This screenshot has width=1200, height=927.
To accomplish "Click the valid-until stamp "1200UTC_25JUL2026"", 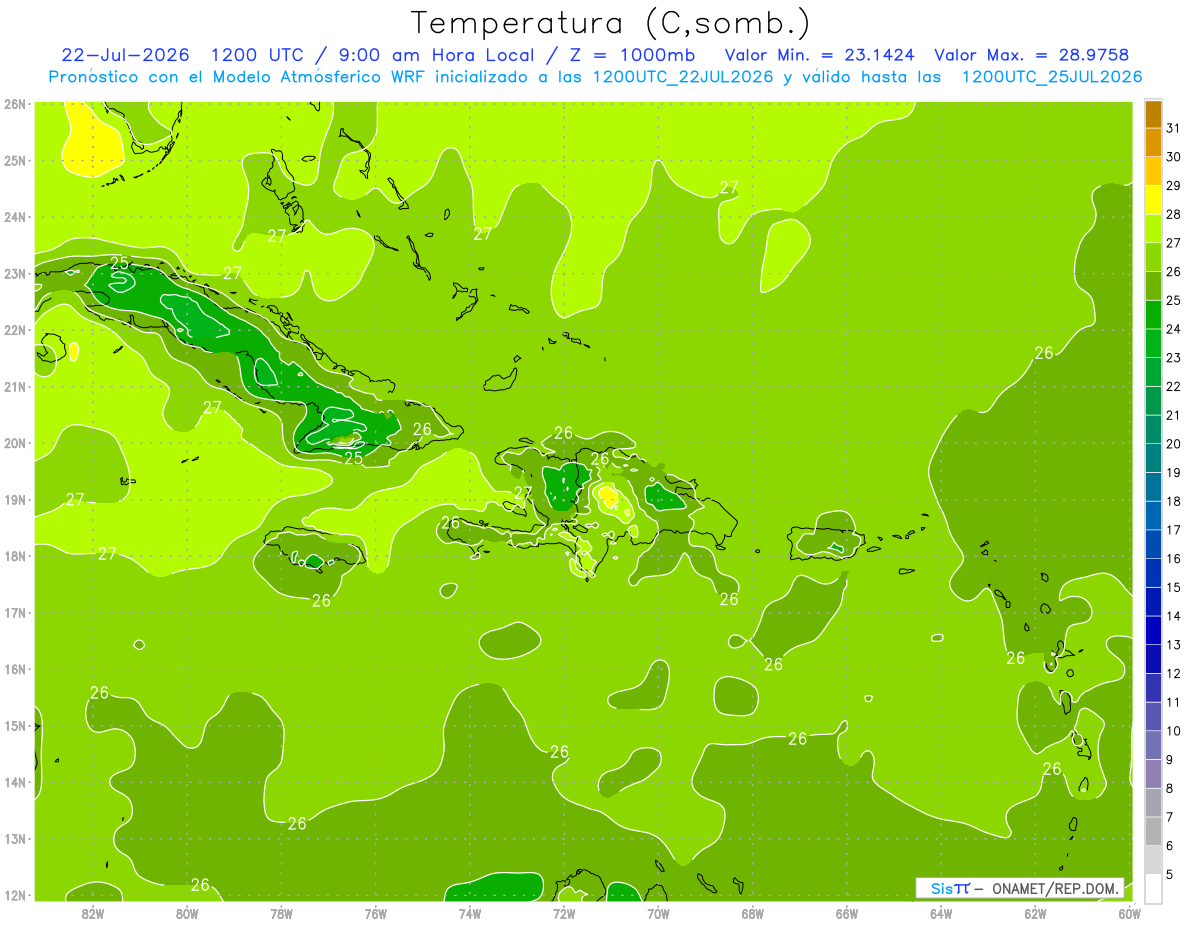I will tap(1051, 77).
